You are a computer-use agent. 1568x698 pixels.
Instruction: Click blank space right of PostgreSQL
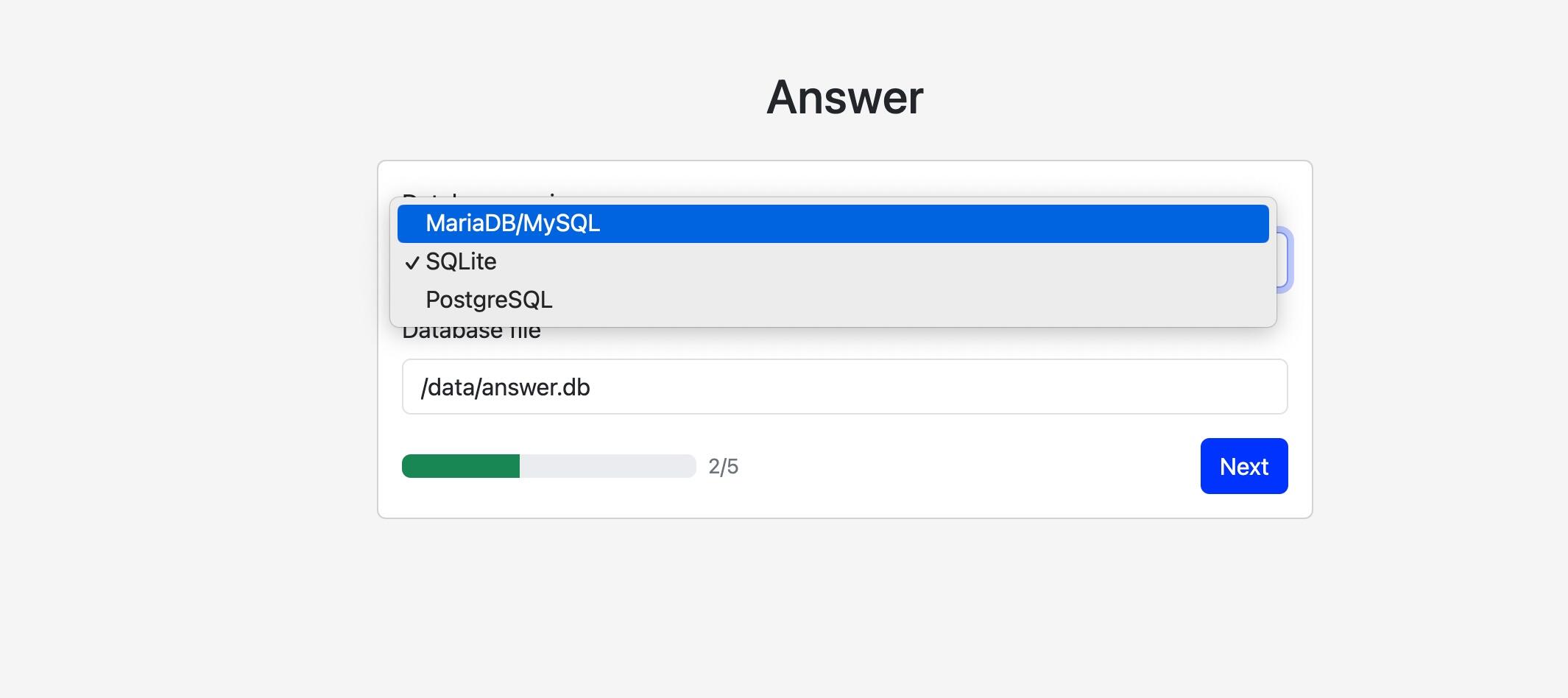[883, 300]
